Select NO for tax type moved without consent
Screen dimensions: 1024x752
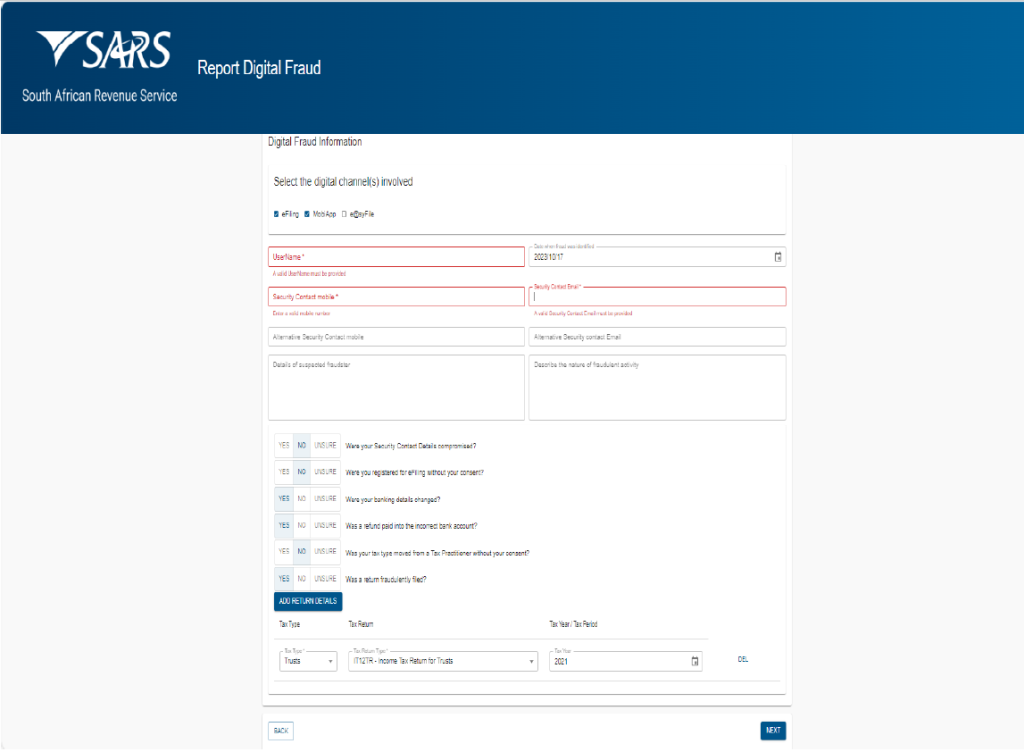[300, 551]
